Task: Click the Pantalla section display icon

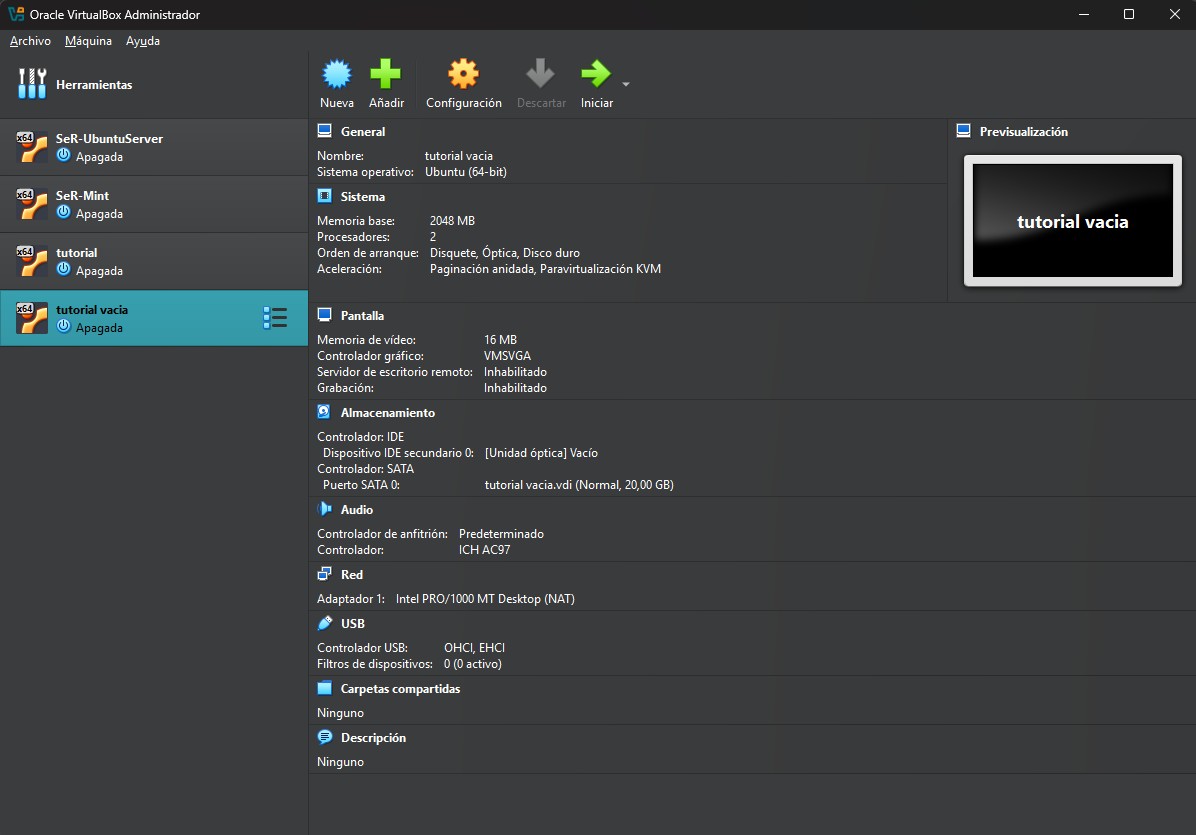Action: tap(324, 315)
